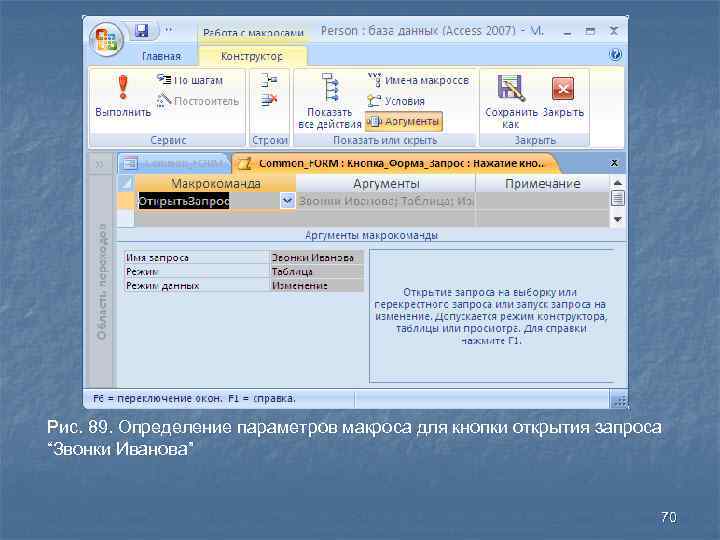
Task: Click Показать все действия button
Action: (330, 101)
